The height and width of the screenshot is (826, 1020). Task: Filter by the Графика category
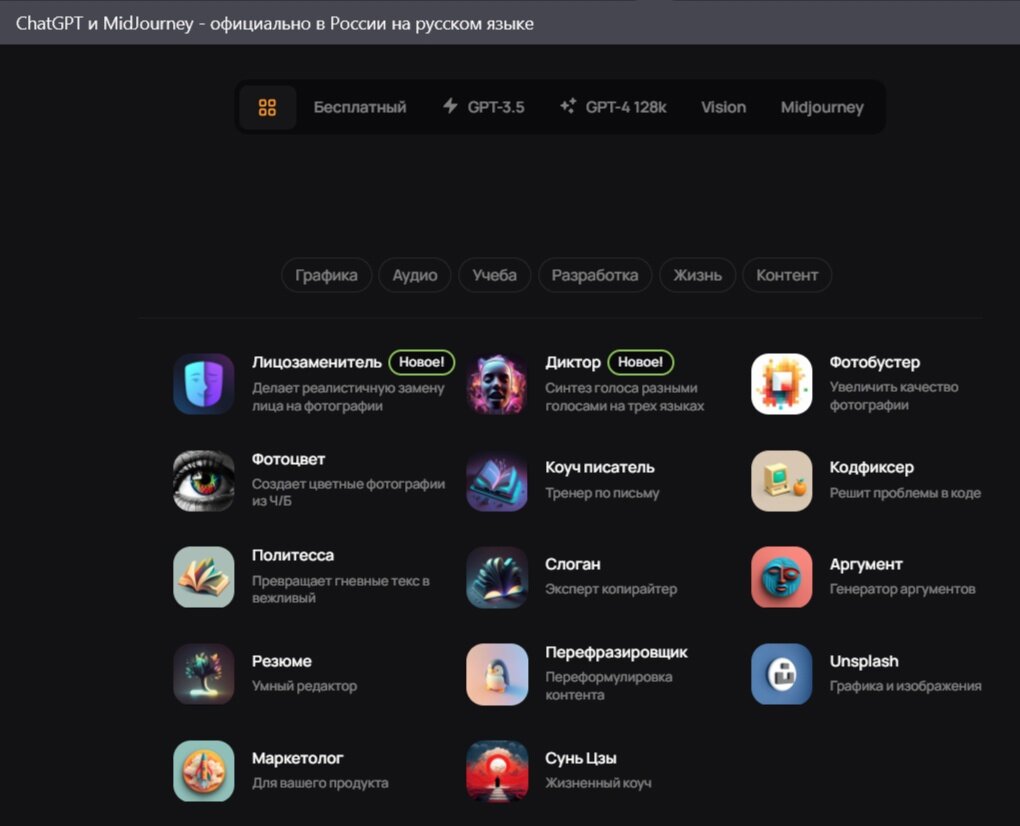tap(327, 275)
